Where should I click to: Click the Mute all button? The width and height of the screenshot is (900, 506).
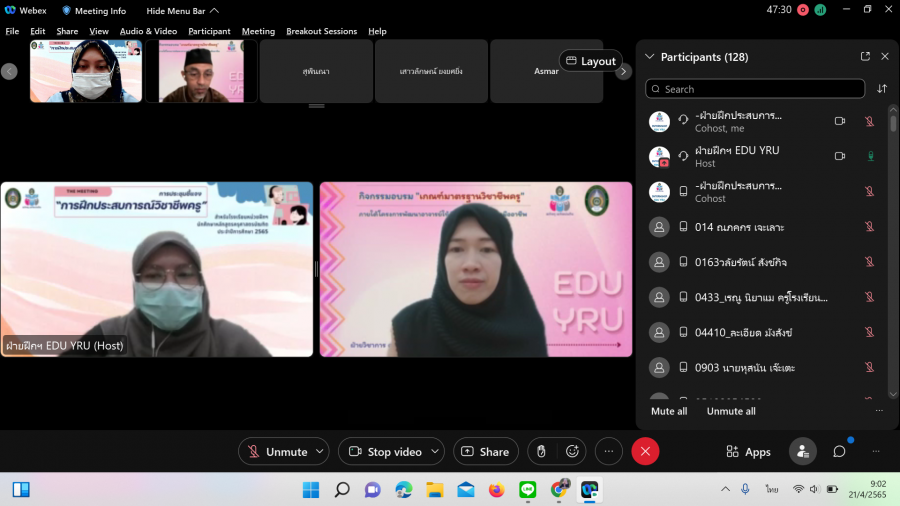pos(669,411)
